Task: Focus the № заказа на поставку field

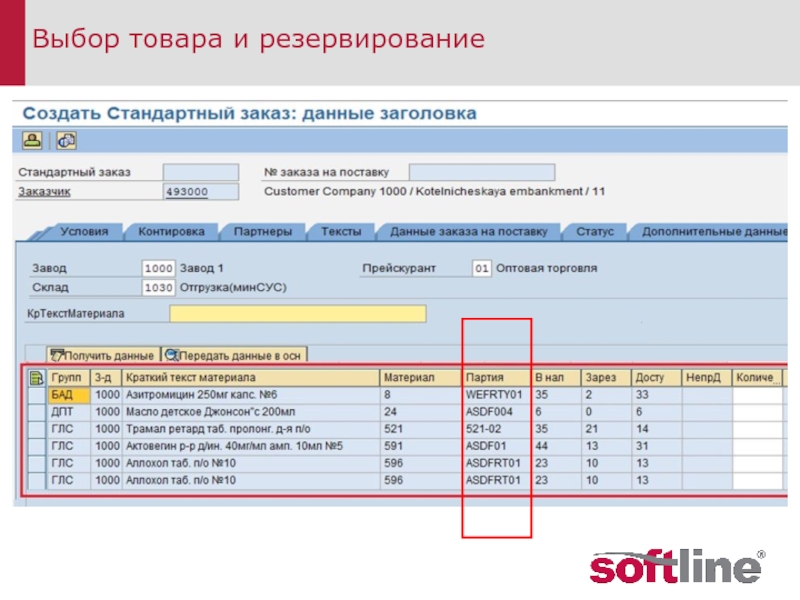Action: [482, 172]
